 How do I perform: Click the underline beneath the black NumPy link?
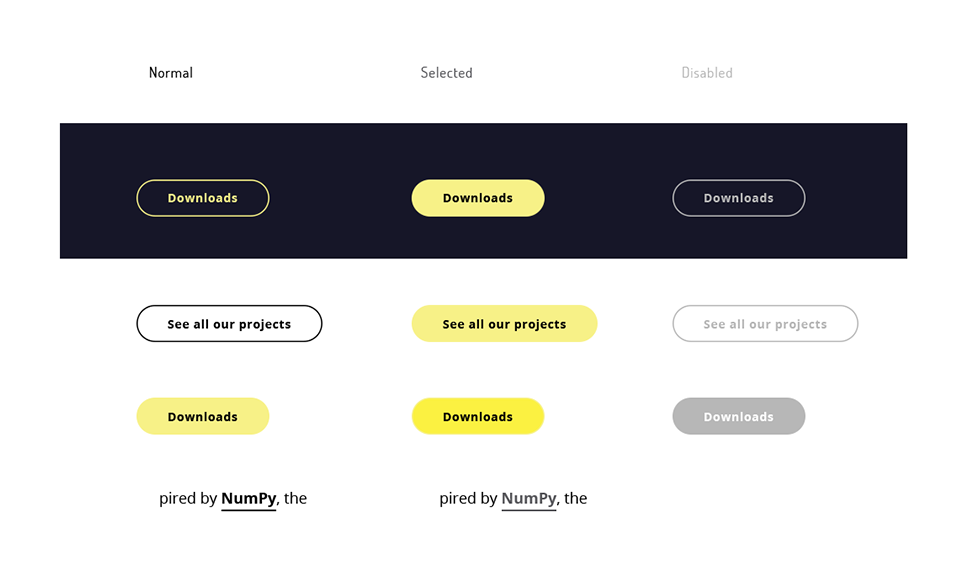pyautogui.click(x=248, y=510)
